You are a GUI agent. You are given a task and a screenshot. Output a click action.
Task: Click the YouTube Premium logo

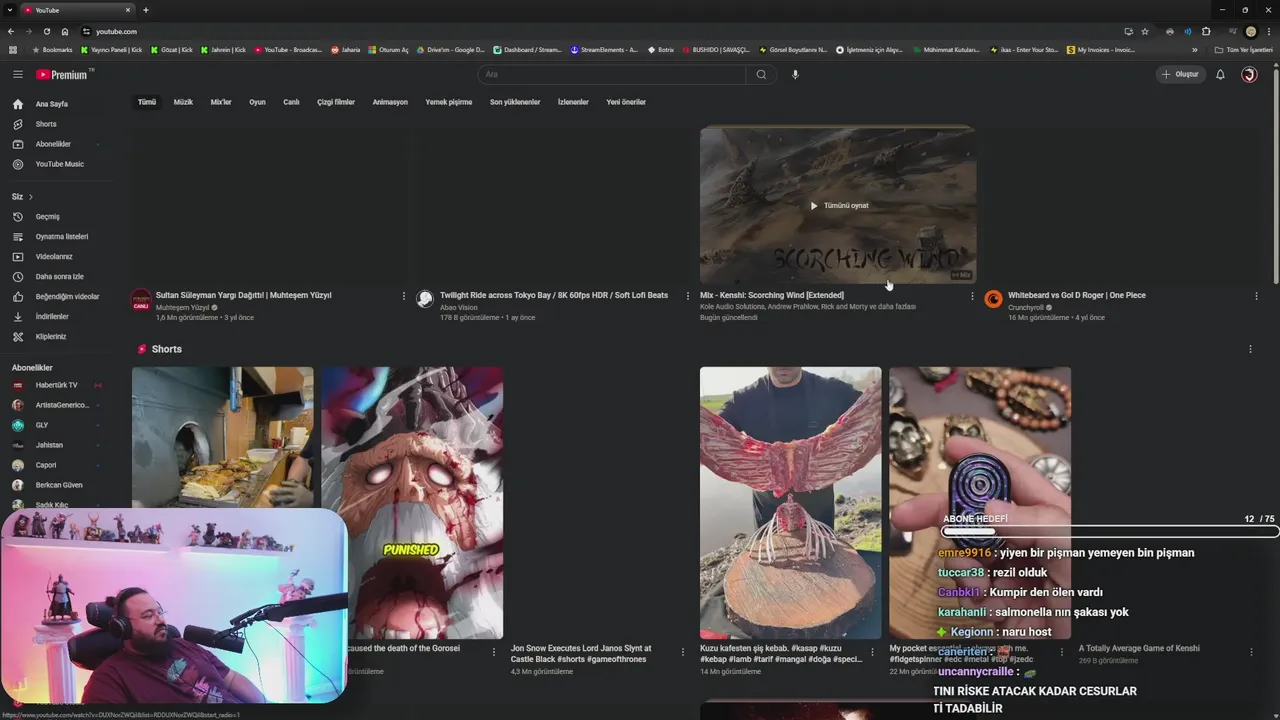point(64,74)
